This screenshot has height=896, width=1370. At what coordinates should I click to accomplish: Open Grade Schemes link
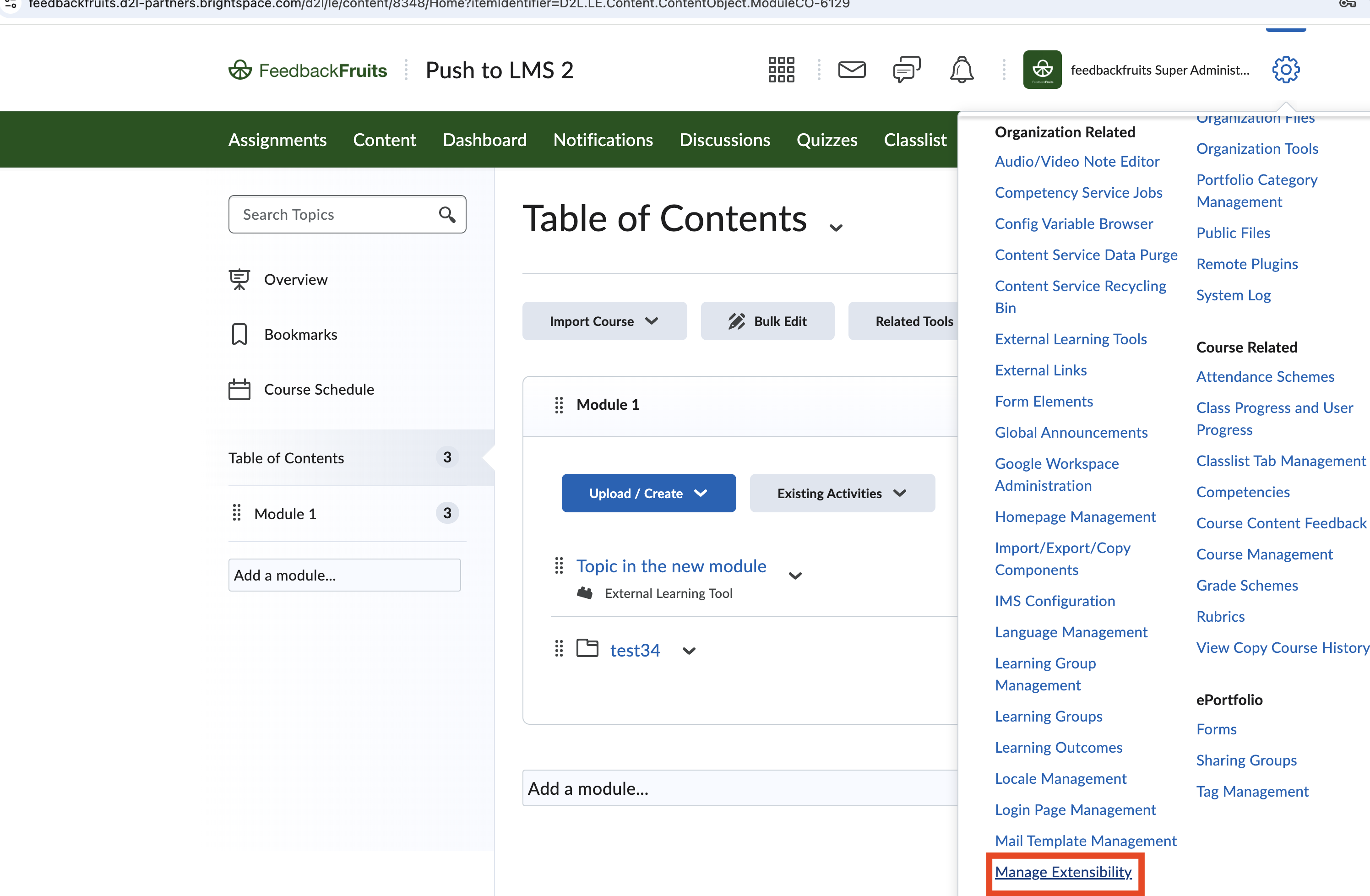1247,585
